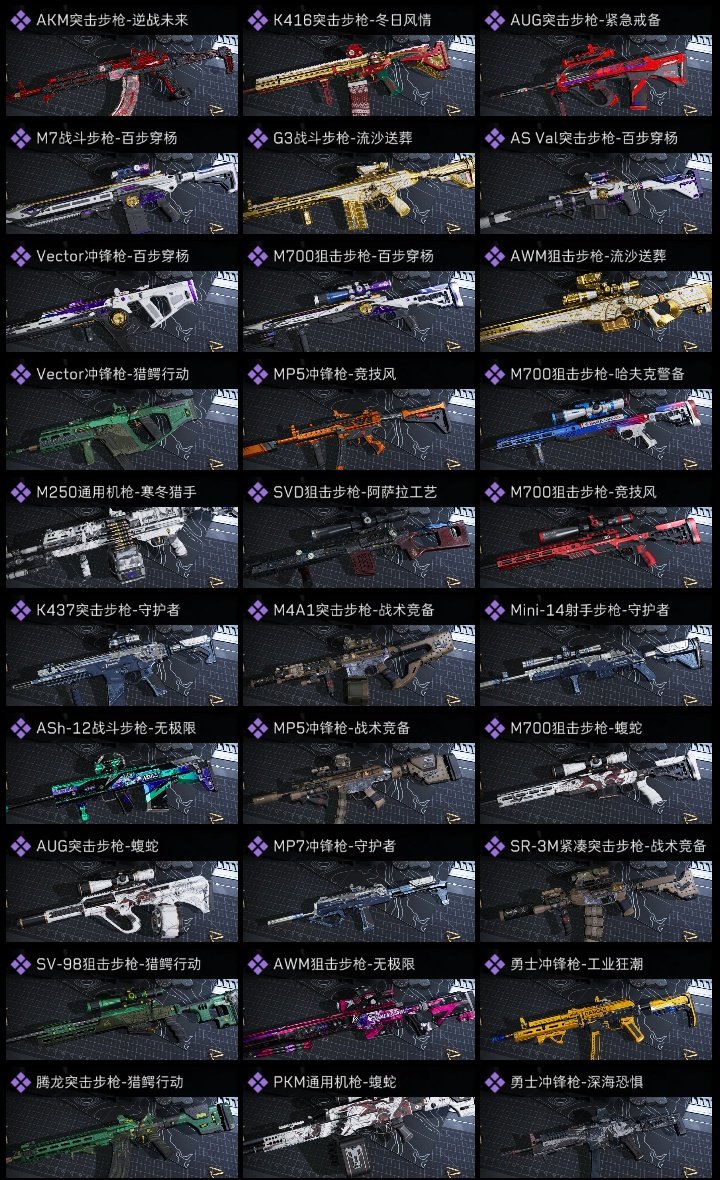The height and width of the screenshot is (1180, 720).
Task: Open the red AUG紧急戒备 weapon skin image
Action: tap(596, 75)
